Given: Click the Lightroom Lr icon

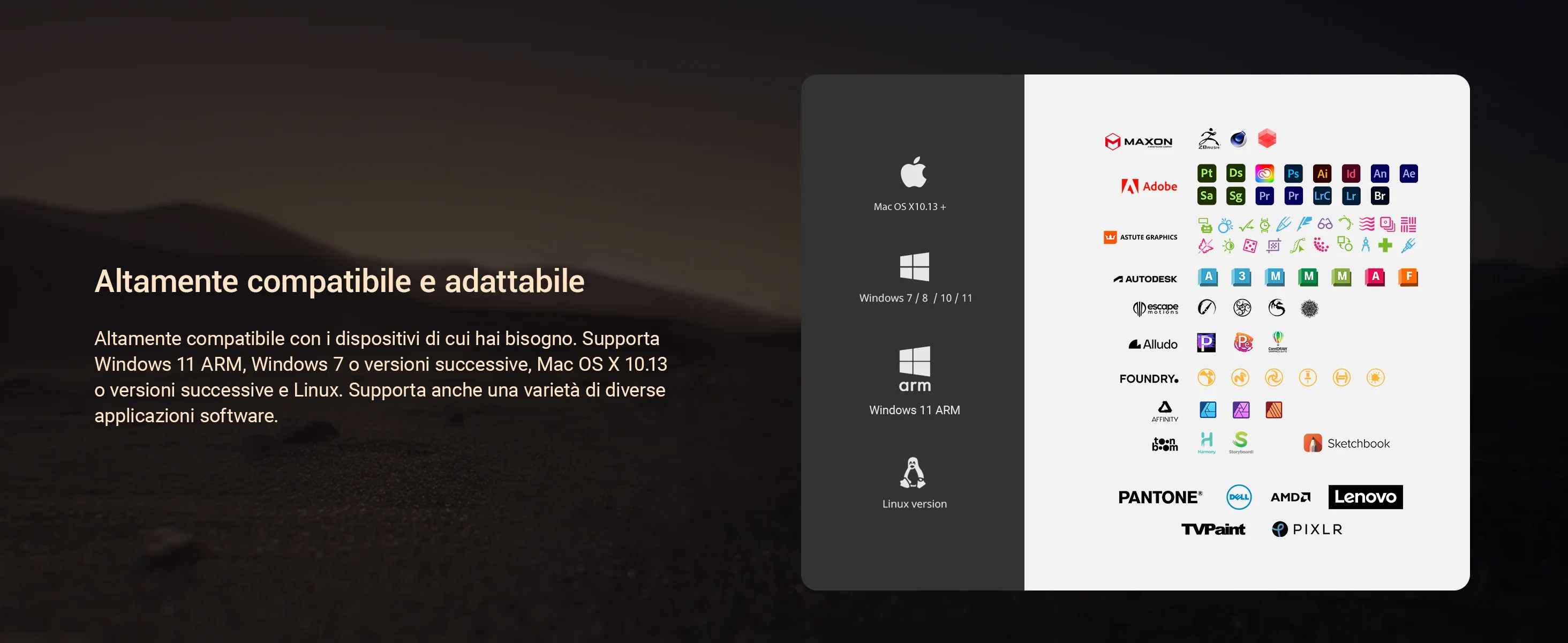Looking at the screenshot, I should pyautogui.click(x=1351, y=196).
